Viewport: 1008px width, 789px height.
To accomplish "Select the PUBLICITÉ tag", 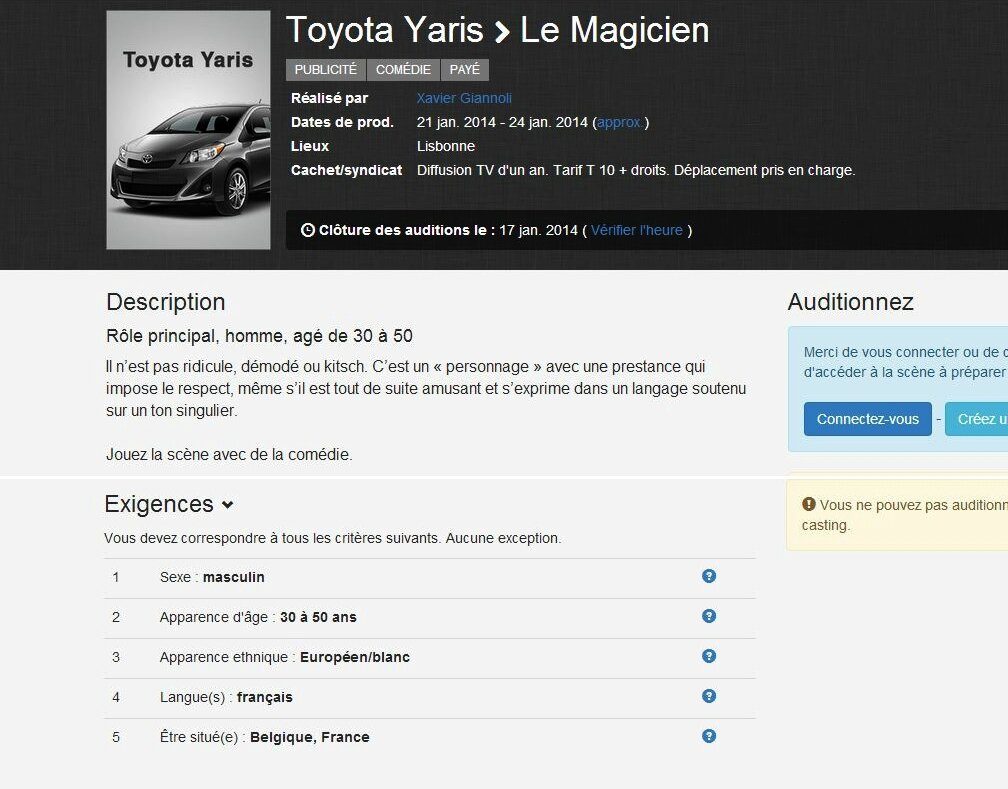I will [325, 70].
